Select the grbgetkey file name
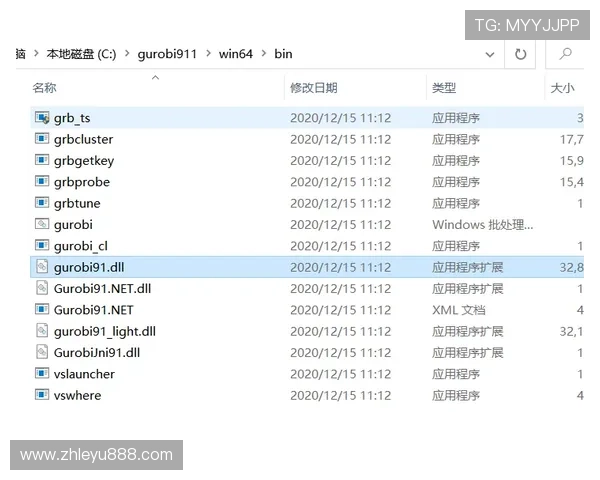The height and width of the screenshot is (480, 600). (x=84, y=161)
